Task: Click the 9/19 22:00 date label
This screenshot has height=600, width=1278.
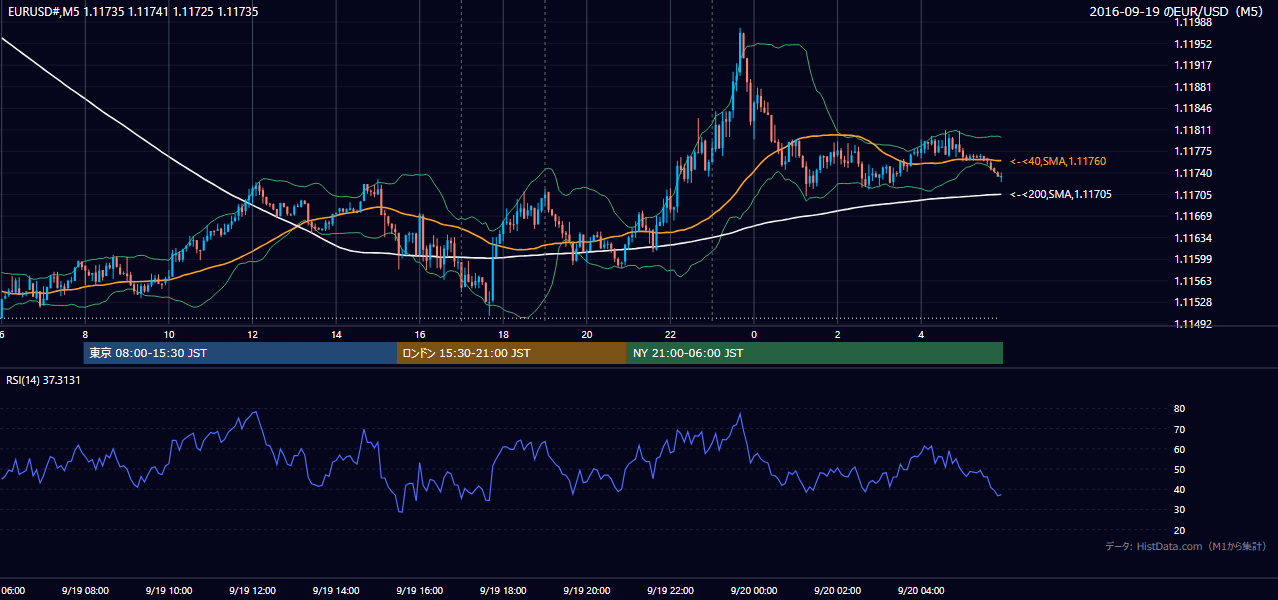Action: [x=670, y=590]
